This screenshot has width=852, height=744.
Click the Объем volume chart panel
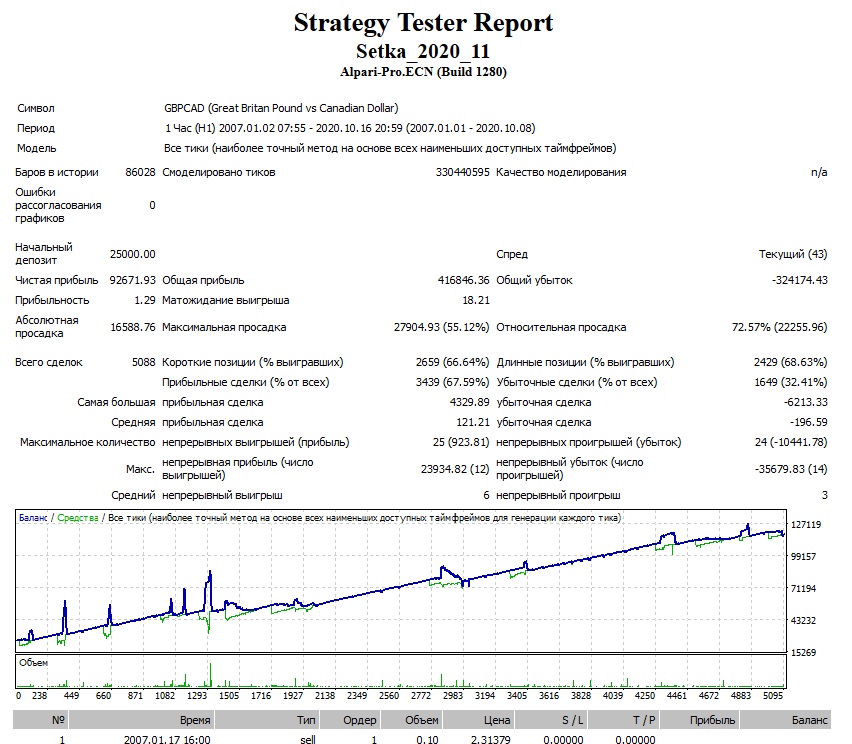pos(401,672)
